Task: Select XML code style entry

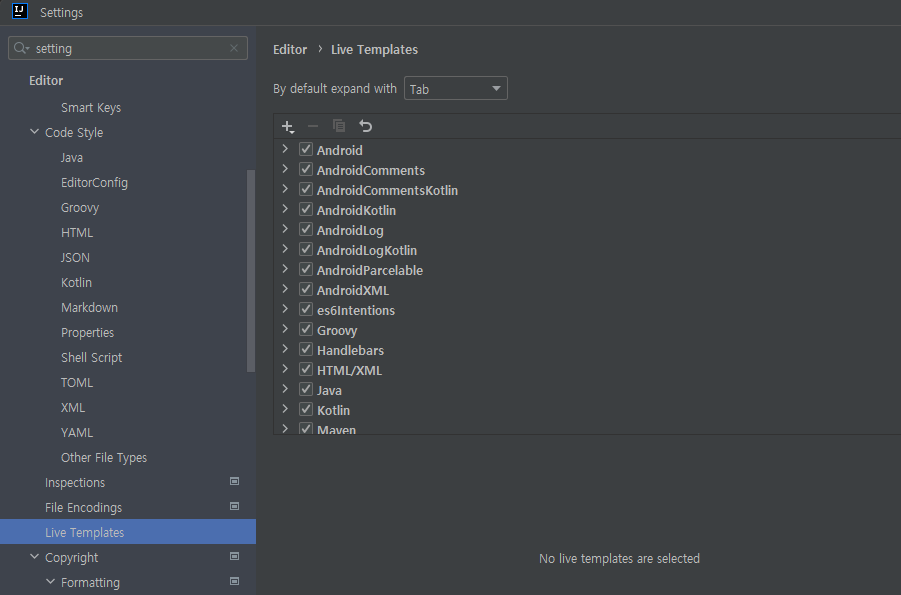Action: point(73,408)
